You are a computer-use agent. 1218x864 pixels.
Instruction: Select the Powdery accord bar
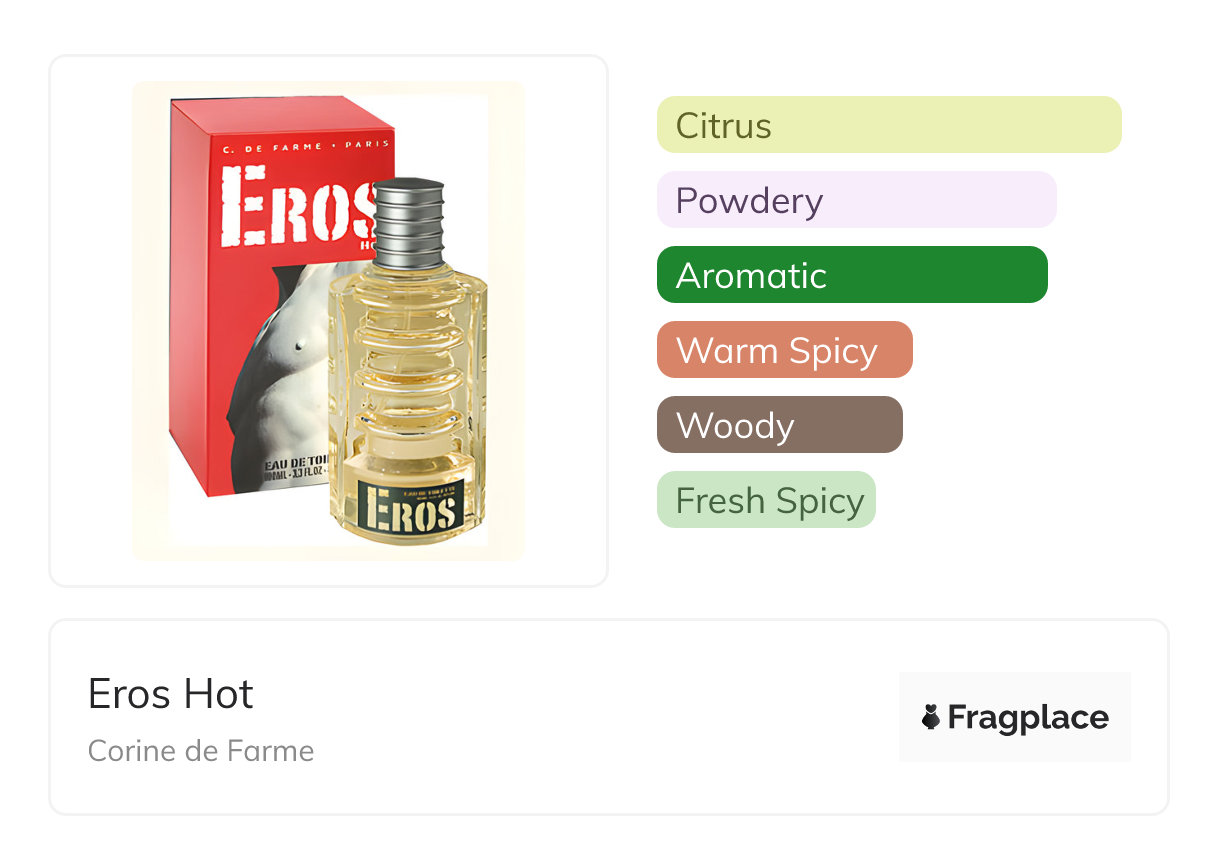click(856, 200)
